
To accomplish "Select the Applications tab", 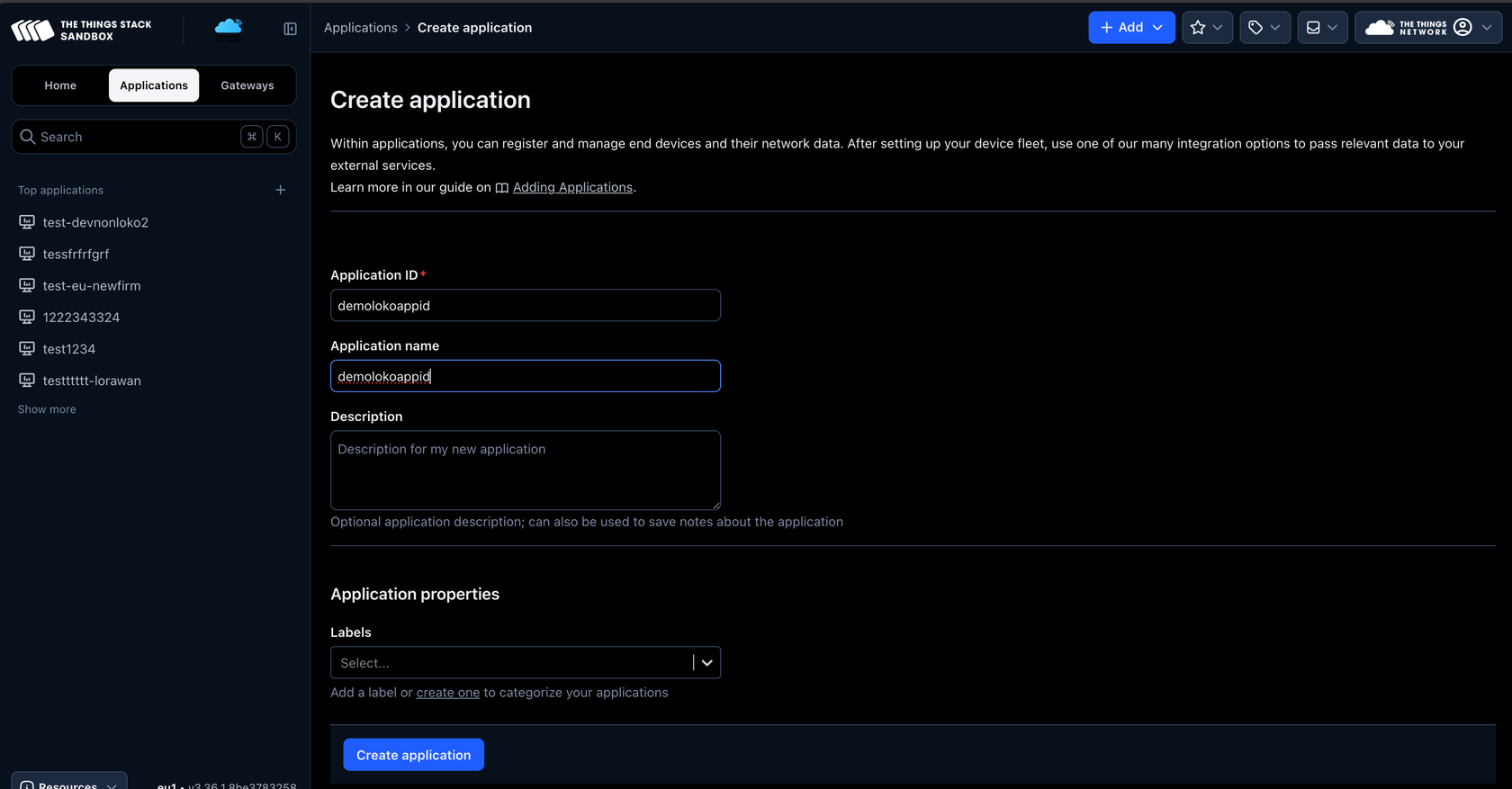I will pyautogui.click(x=154, y=85).
